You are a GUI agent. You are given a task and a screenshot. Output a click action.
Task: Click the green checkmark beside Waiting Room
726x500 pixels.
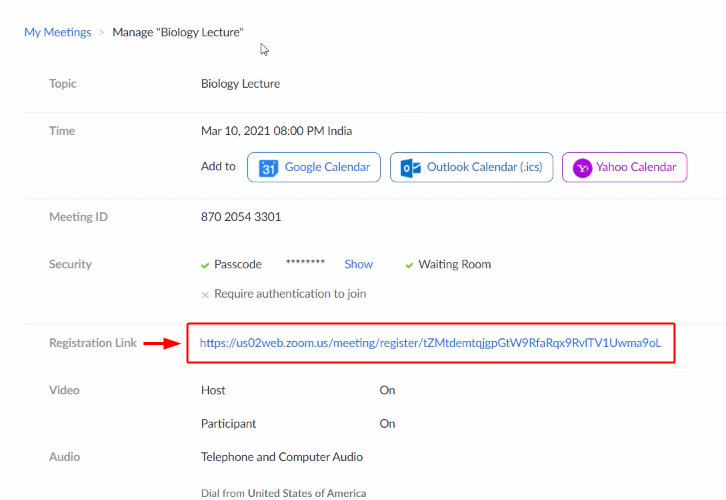pyautogui.click(x=409, y=265)
